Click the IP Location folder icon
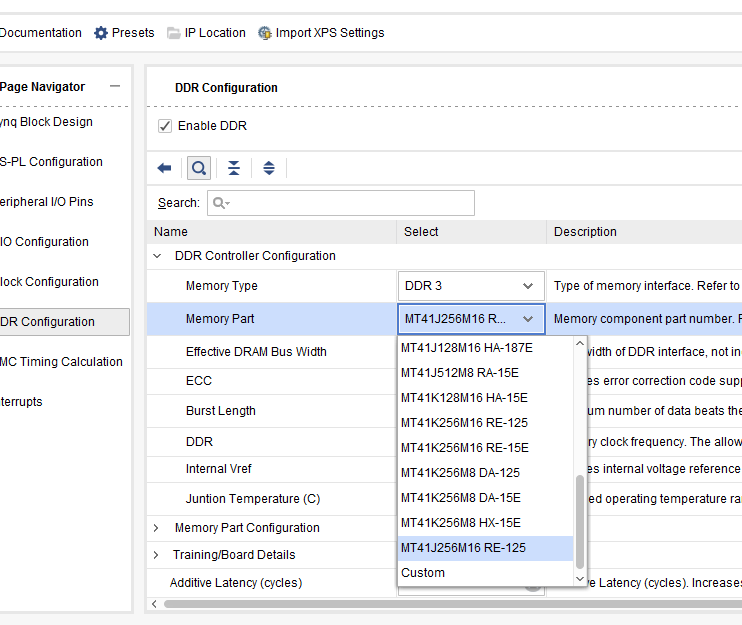The height and width of the screenshot is (625, 742). 174,33
